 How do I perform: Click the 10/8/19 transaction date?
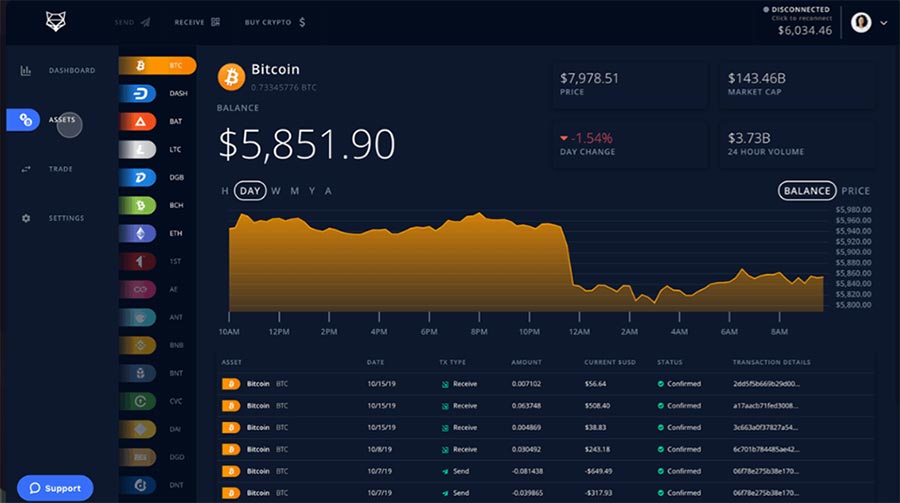click(379, 449)
